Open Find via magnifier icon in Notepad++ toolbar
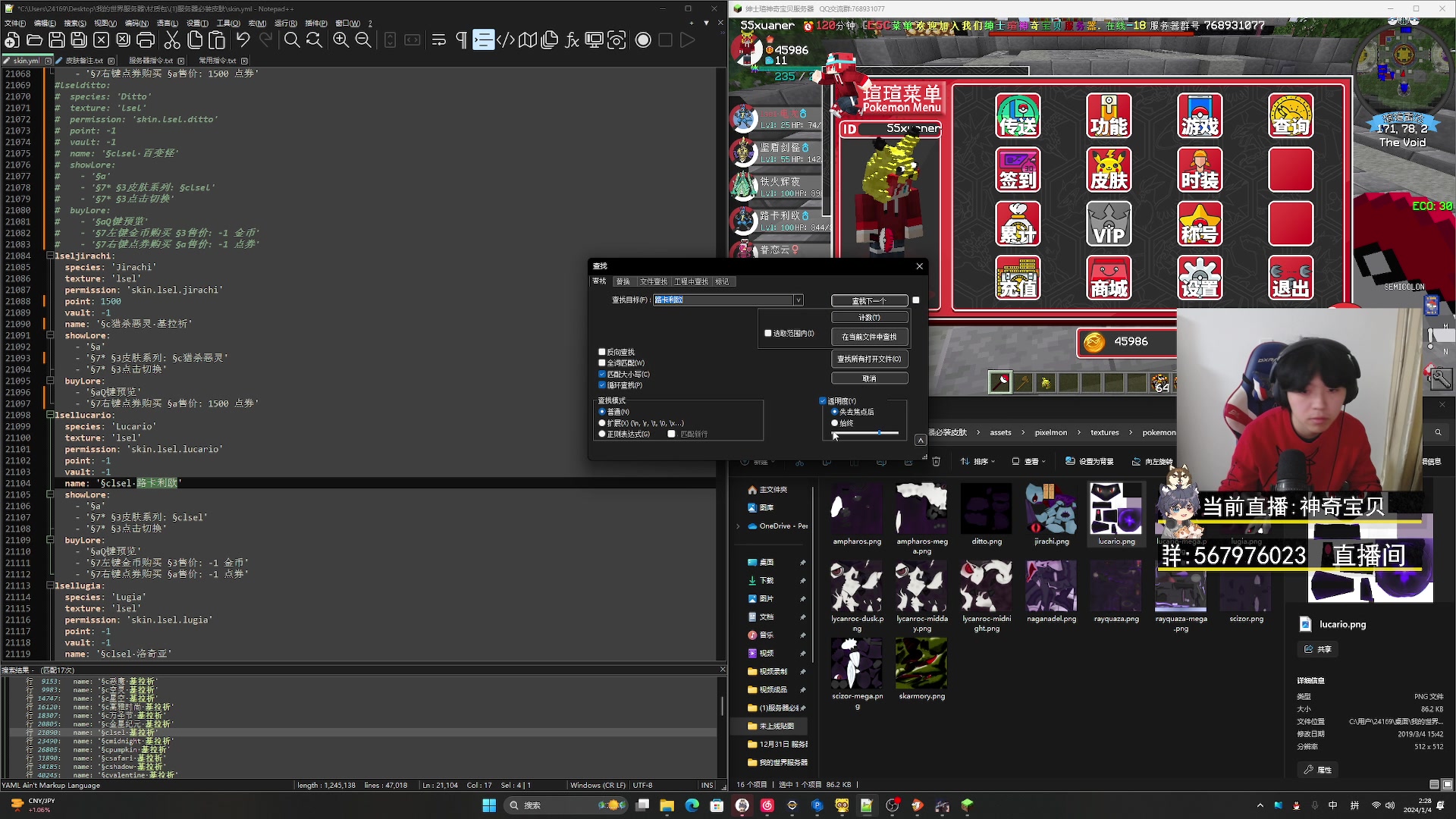Viewport: 1456px width, 819px height. (291, 40)
